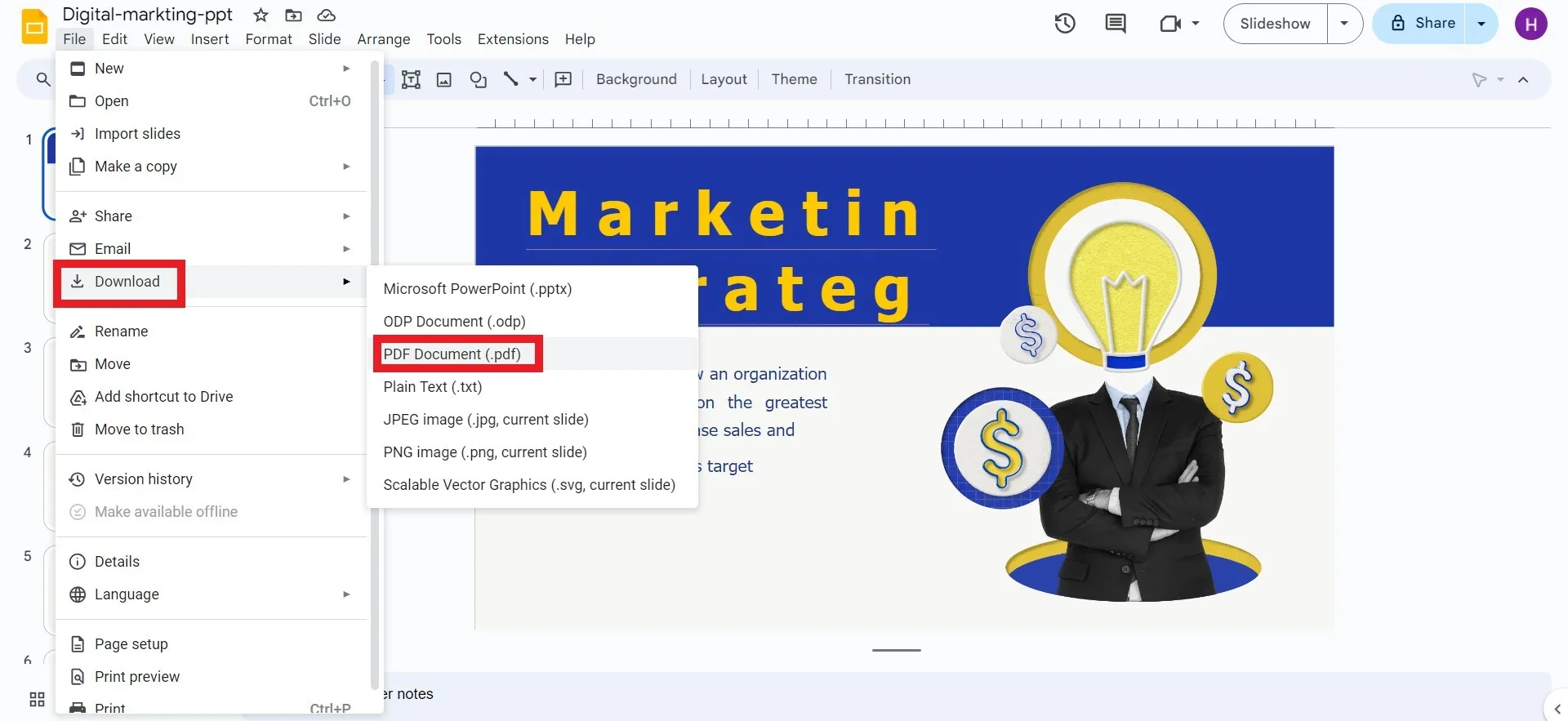Click the insert image toolbar icon
This screenshot has height=721, width=1568.
point(444,79)
